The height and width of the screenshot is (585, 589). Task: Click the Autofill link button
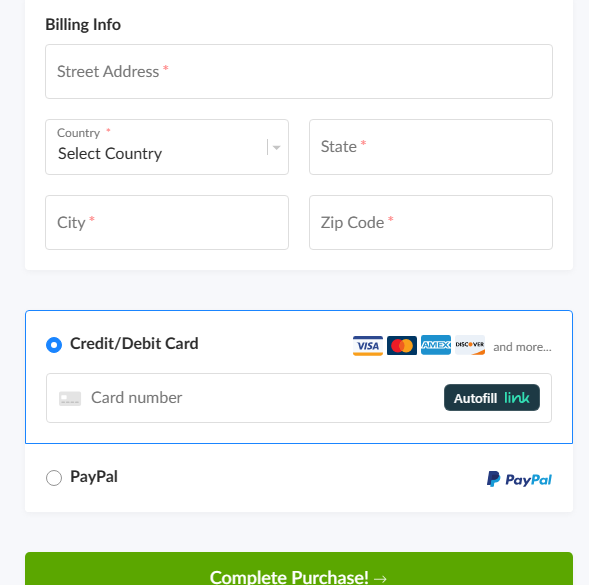click(x=492, y=398)
